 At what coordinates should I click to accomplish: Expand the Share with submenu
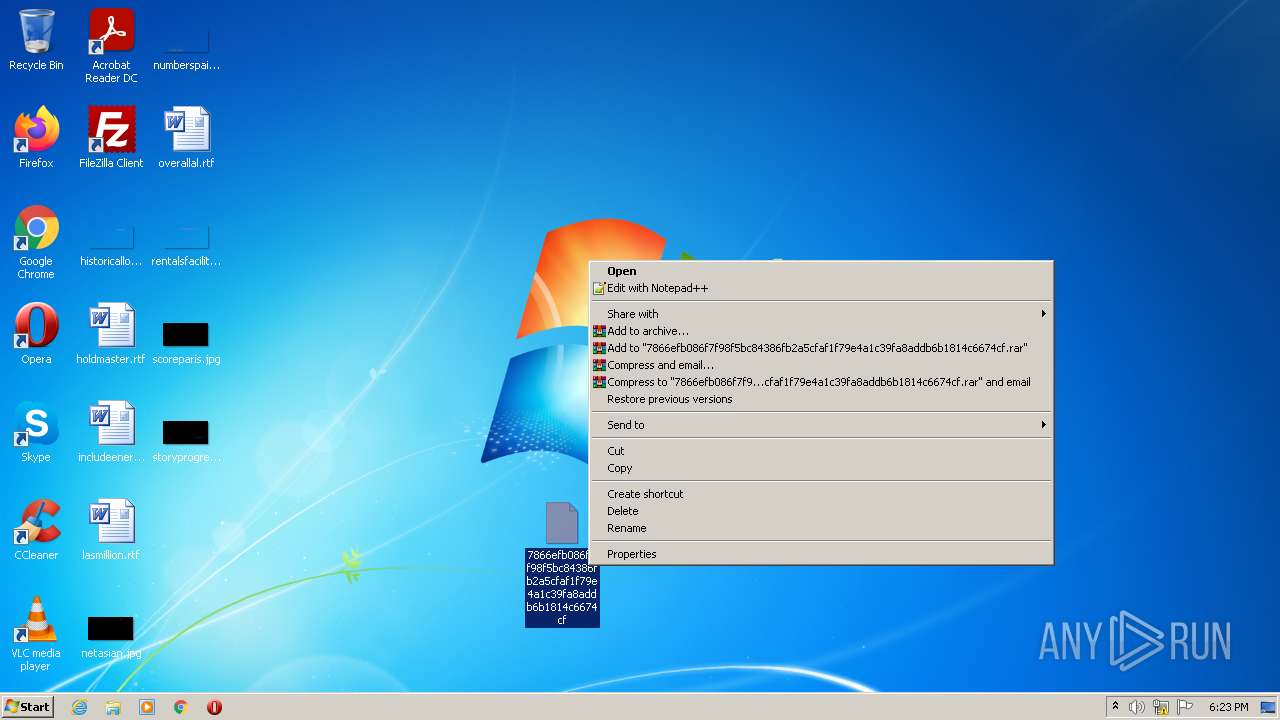821,314
